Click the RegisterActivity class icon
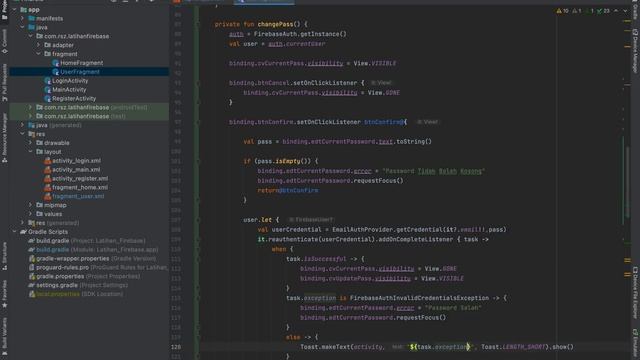 (x=47, y=98)
